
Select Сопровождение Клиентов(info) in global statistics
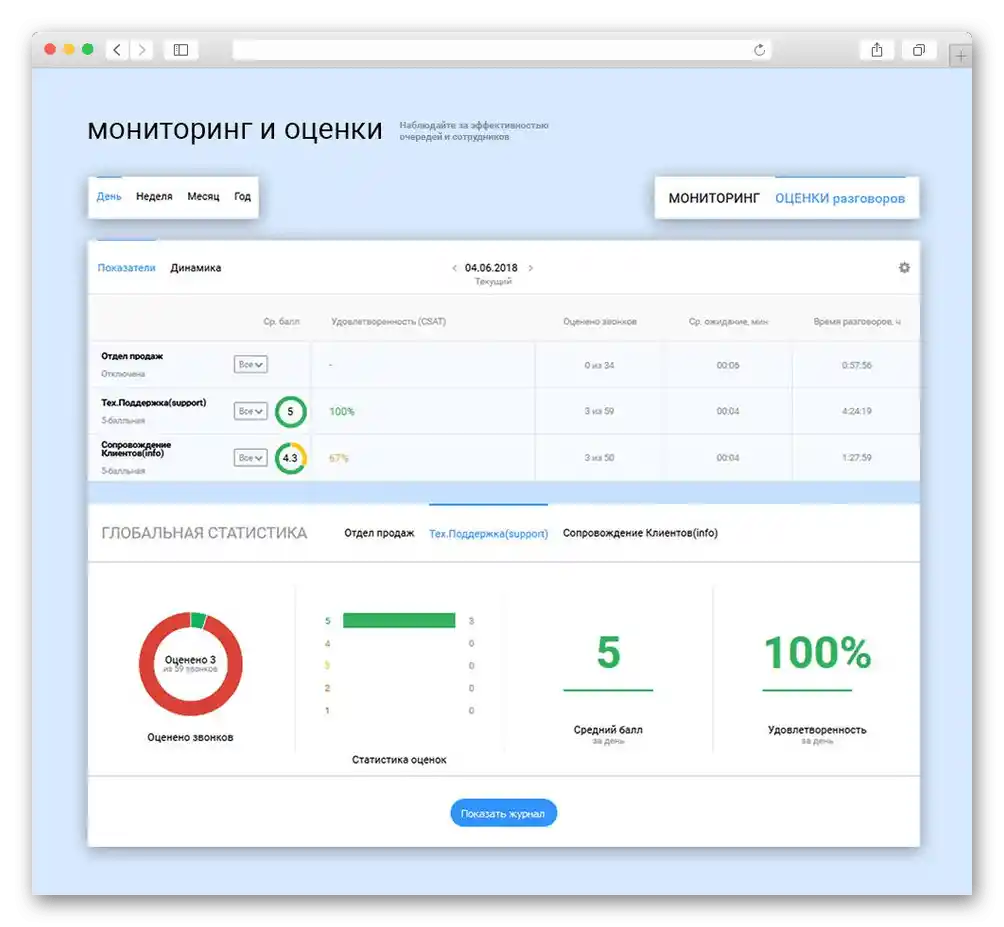tap(640, 533)
